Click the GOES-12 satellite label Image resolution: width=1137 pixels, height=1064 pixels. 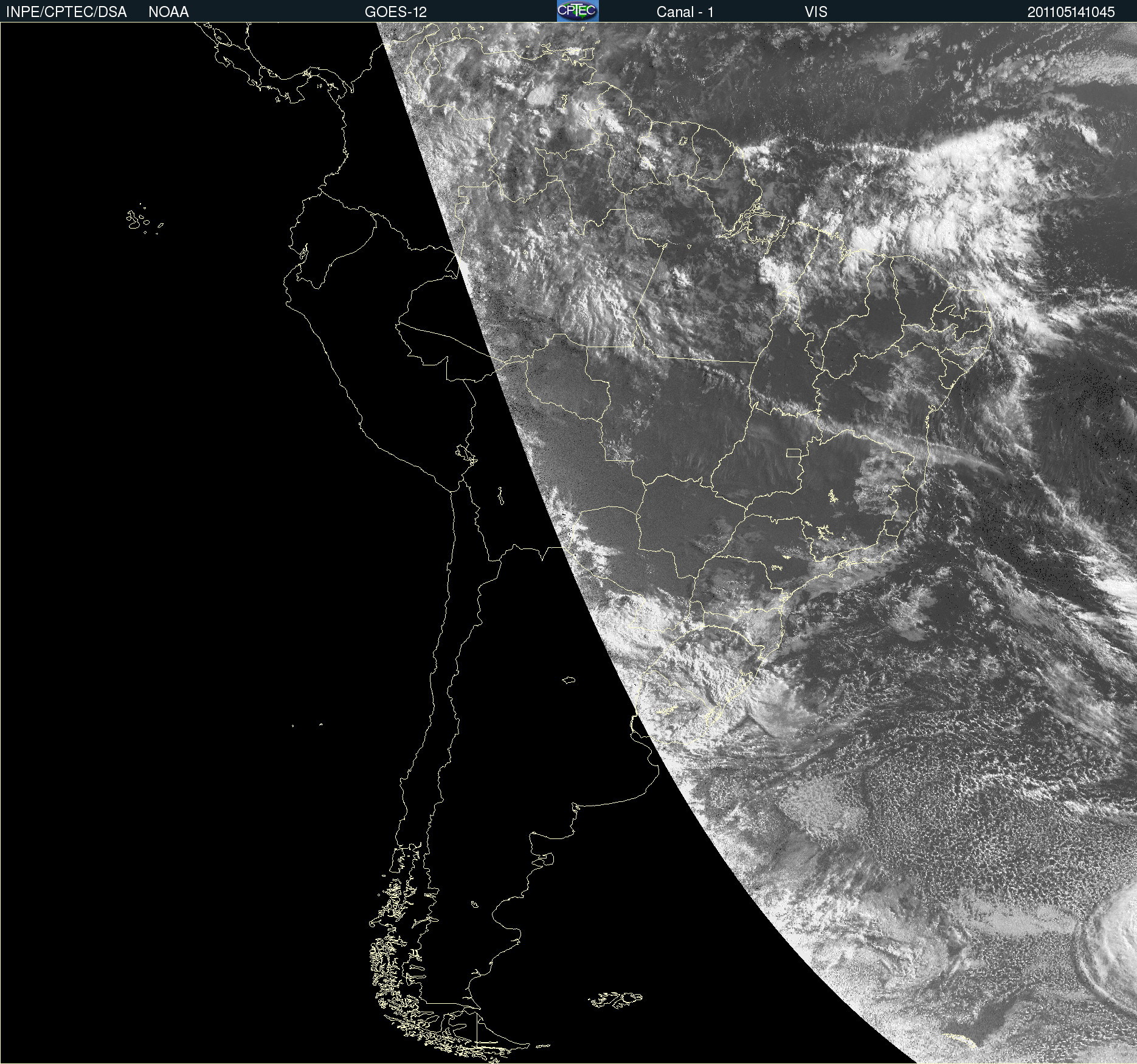pyautogui.click(x=396, y=12)
